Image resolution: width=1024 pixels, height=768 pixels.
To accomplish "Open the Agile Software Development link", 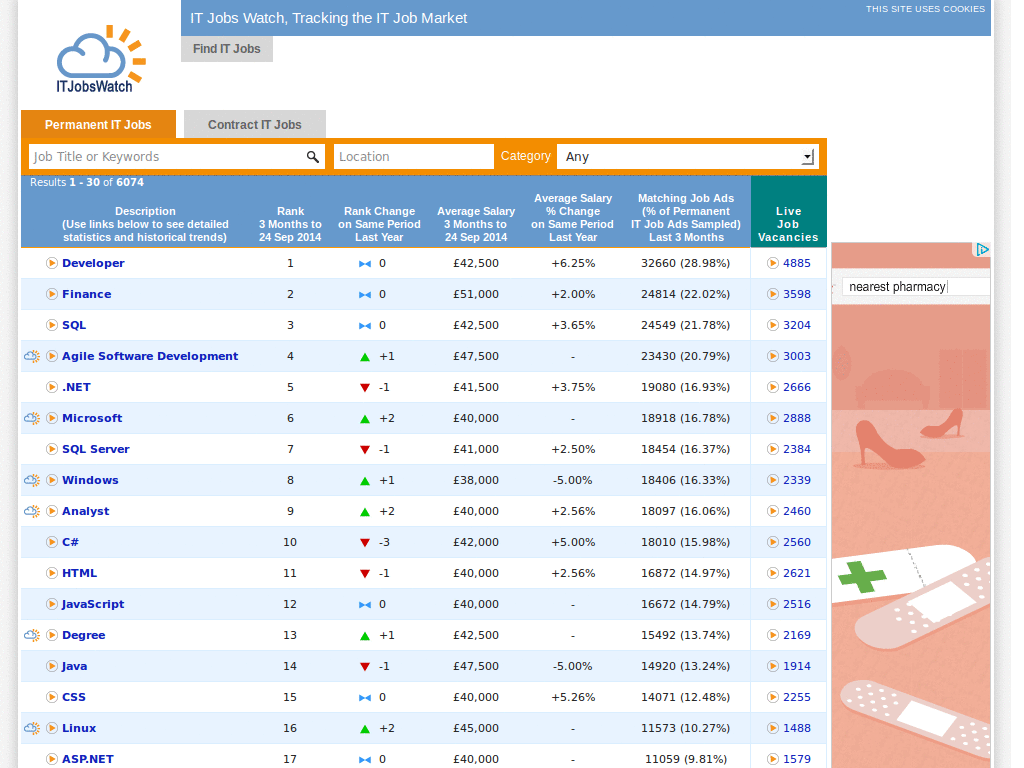I will tap(150, 356).
